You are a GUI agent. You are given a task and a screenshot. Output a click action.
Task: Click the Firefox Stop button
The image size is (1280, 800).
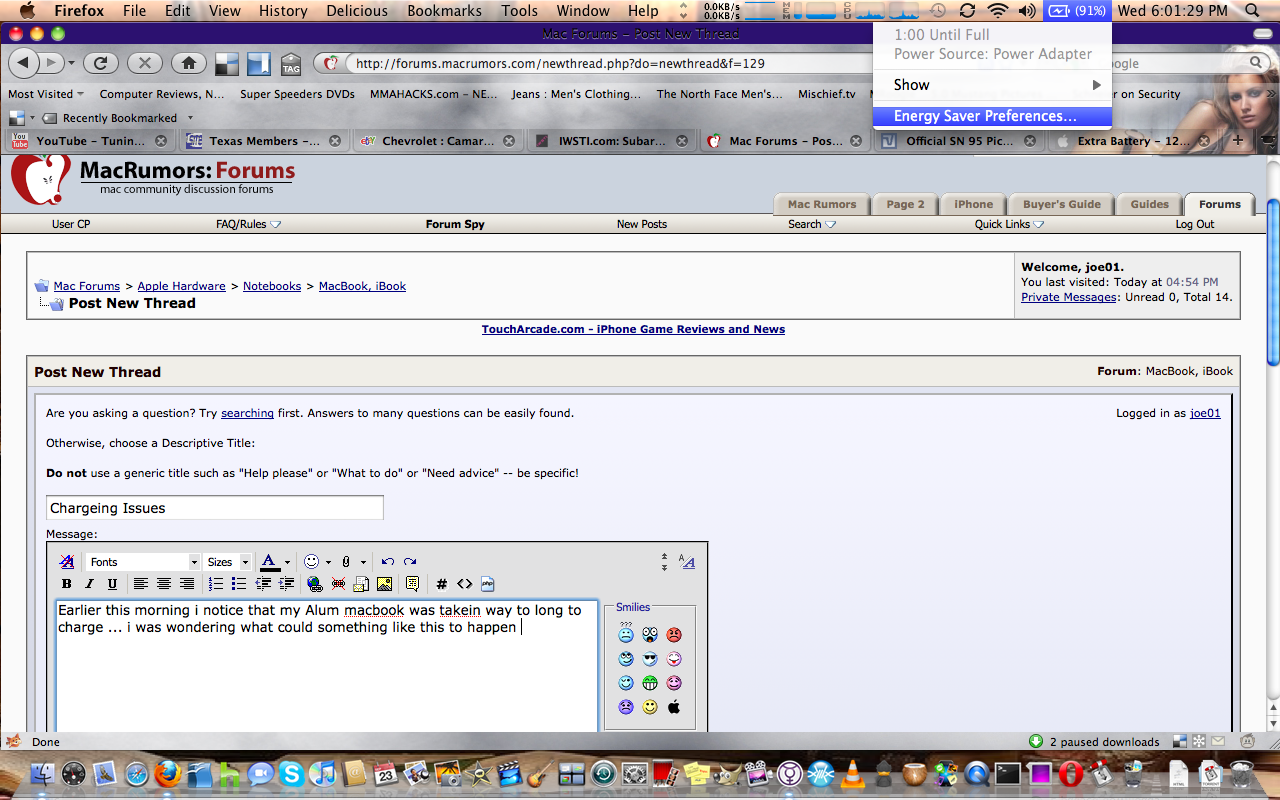pos(144,63)
